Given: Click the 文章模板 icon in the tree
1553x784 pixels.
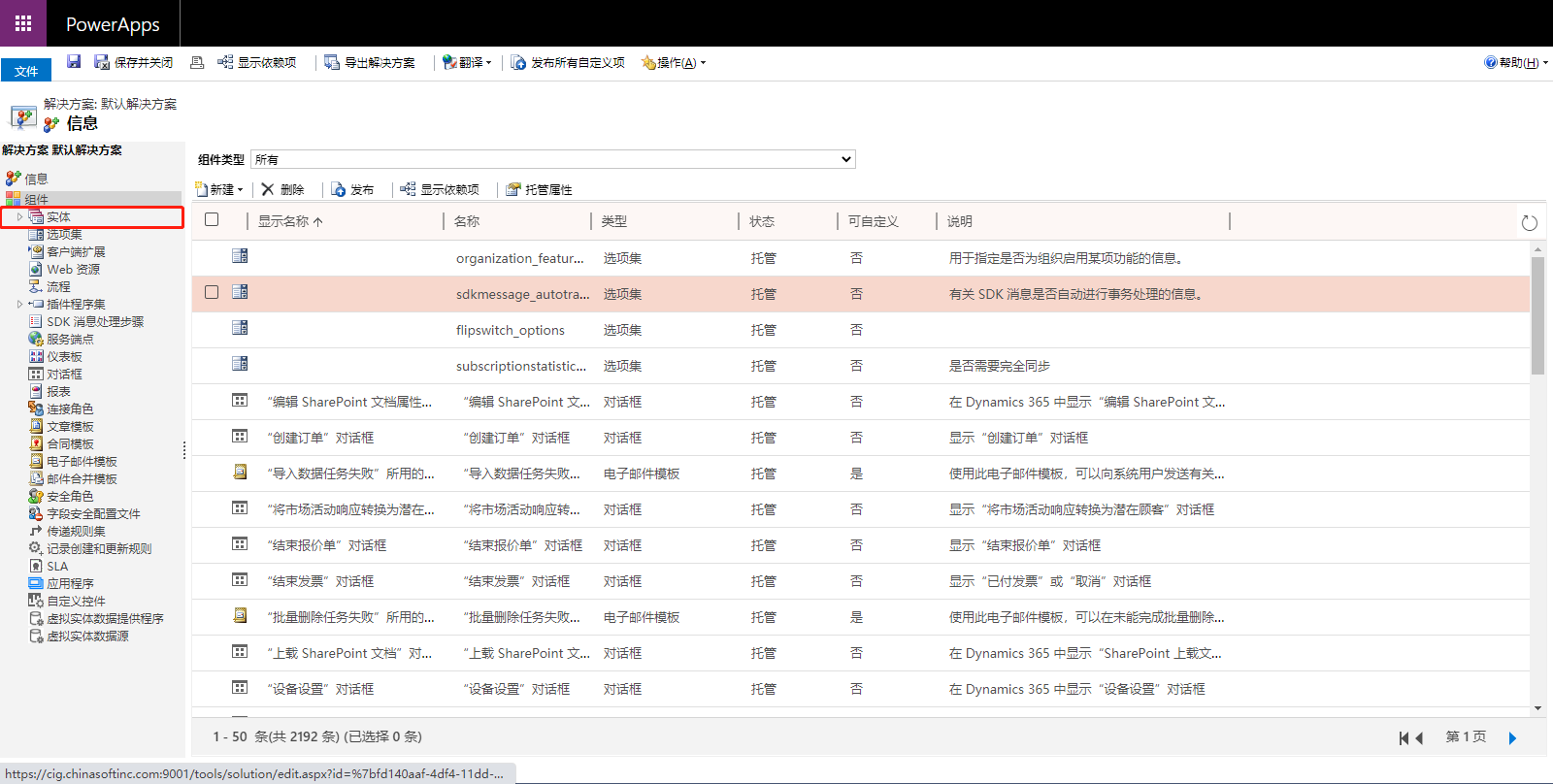Looking at the screenshot, I should [x=36, y=427].
